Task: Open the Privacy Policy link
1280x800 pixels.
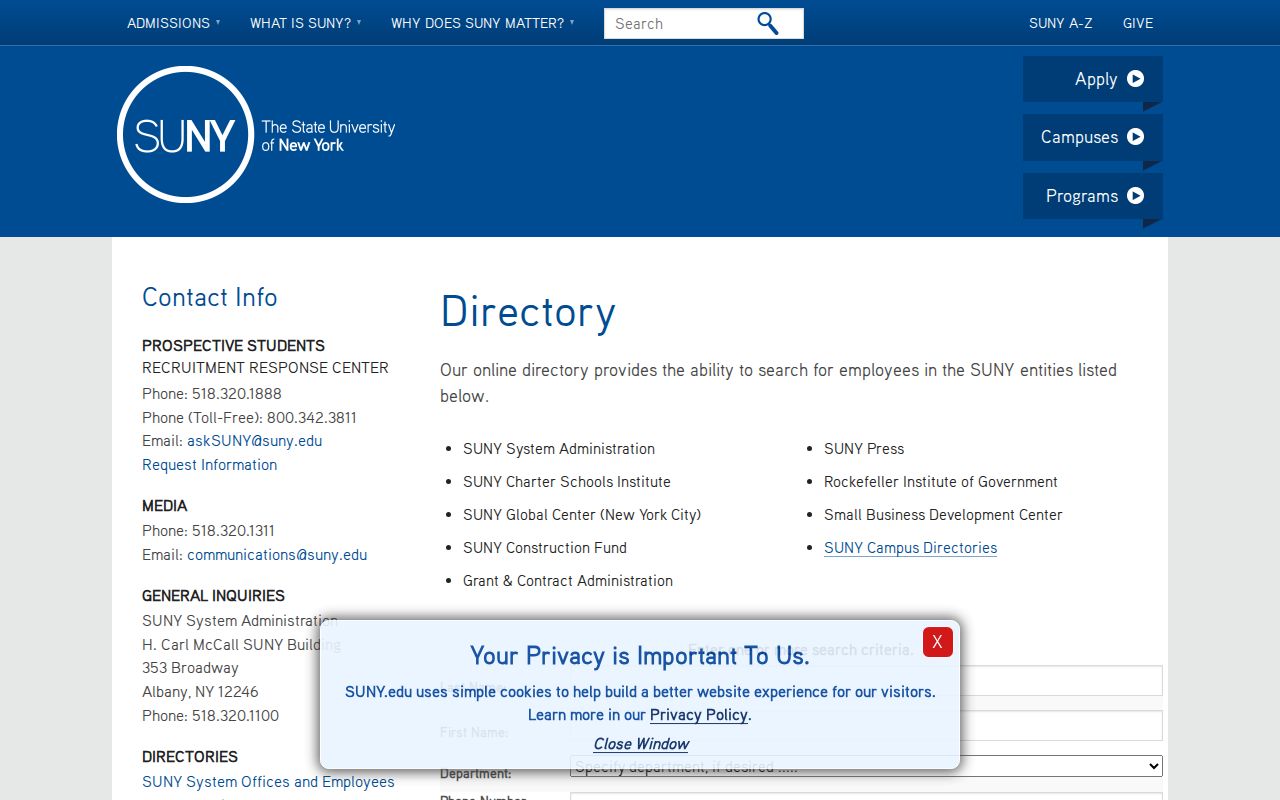Action: point(698,715)
